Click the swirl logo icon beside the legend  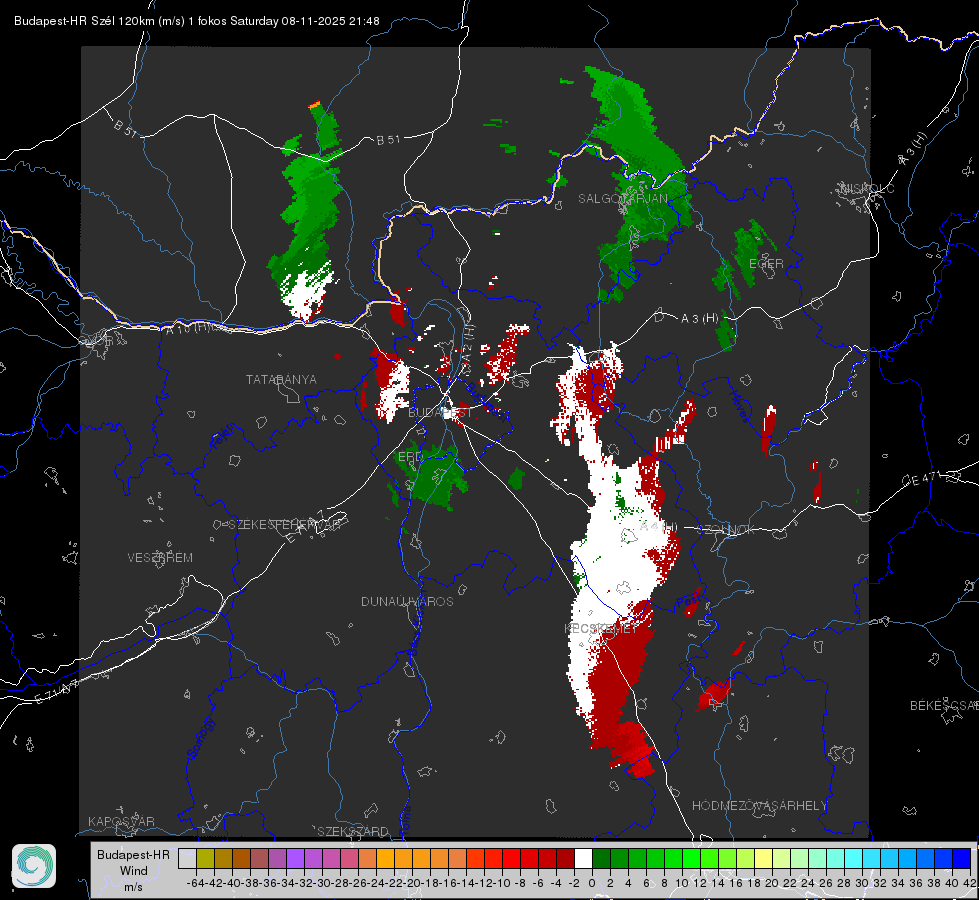point(34,866)
